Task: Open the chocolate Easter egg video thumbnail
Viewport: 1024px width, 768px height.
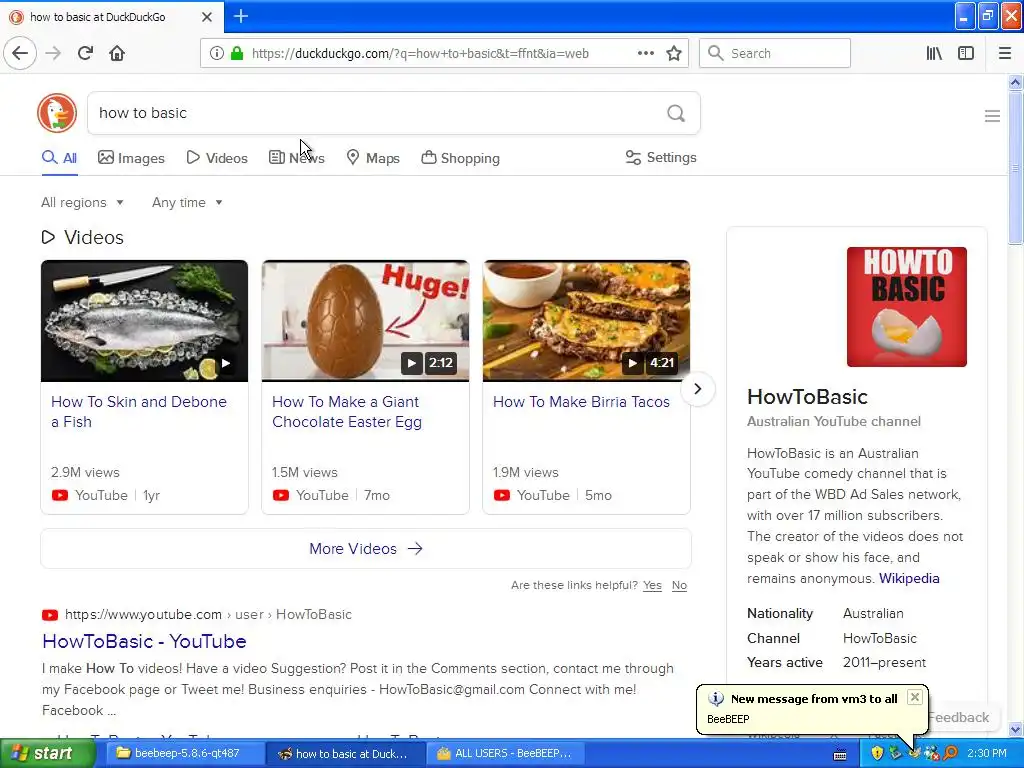Action: coord(365,321)
